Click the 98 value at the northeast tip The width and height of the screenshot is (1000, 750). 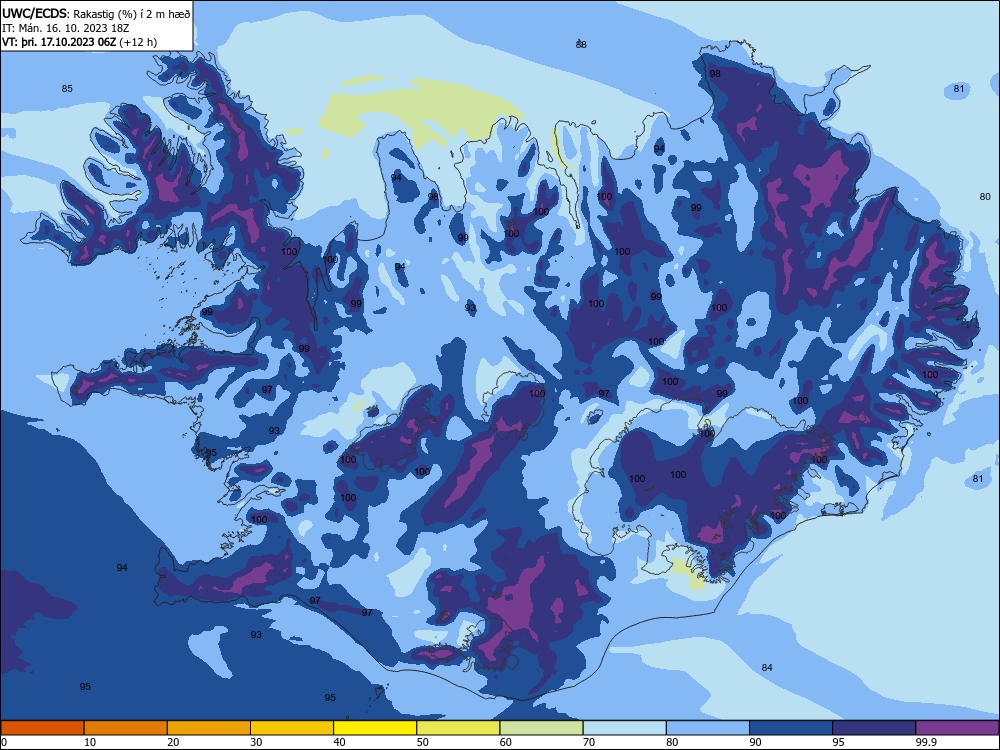coord(715,73)
